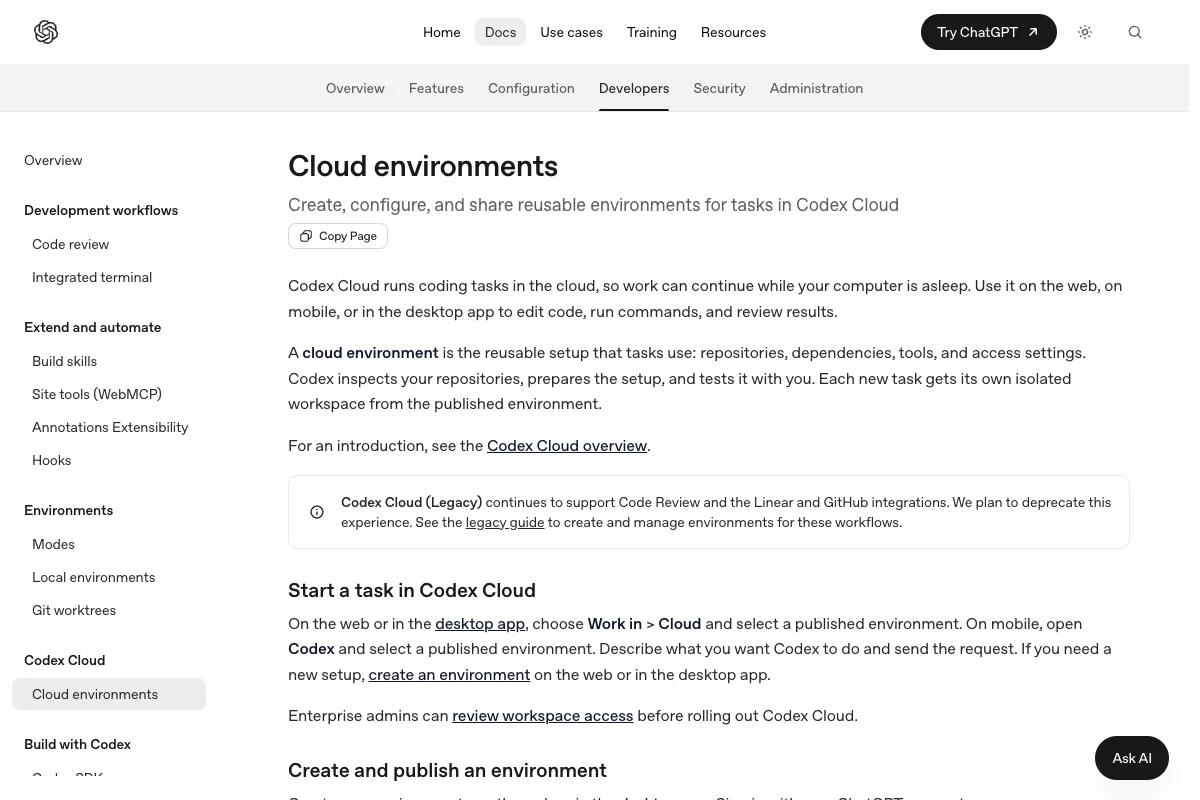Open Overview in the left sidebar

click(53, 160)
